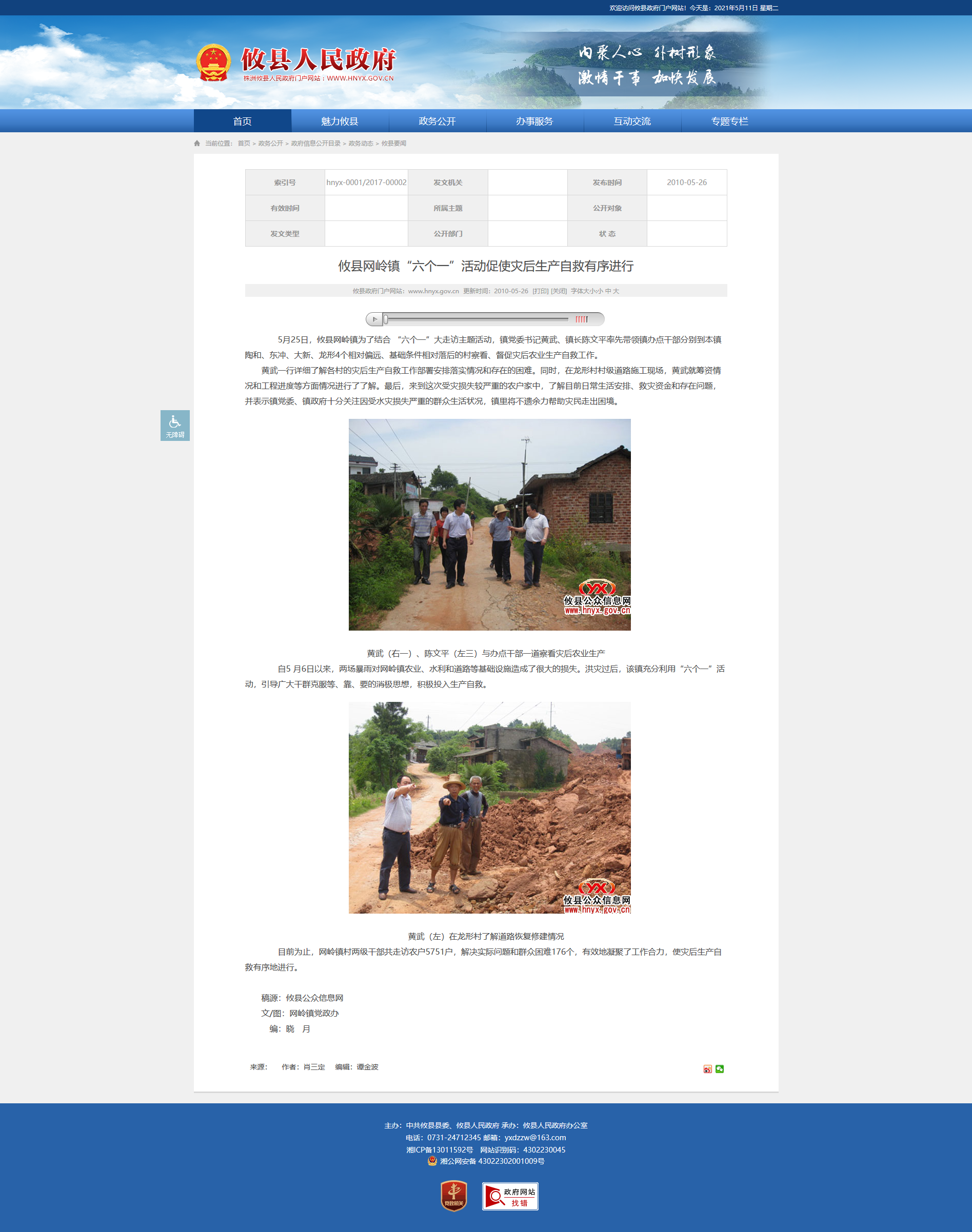
Task: Go to 办事服务 section
Action: coord(534,121)
